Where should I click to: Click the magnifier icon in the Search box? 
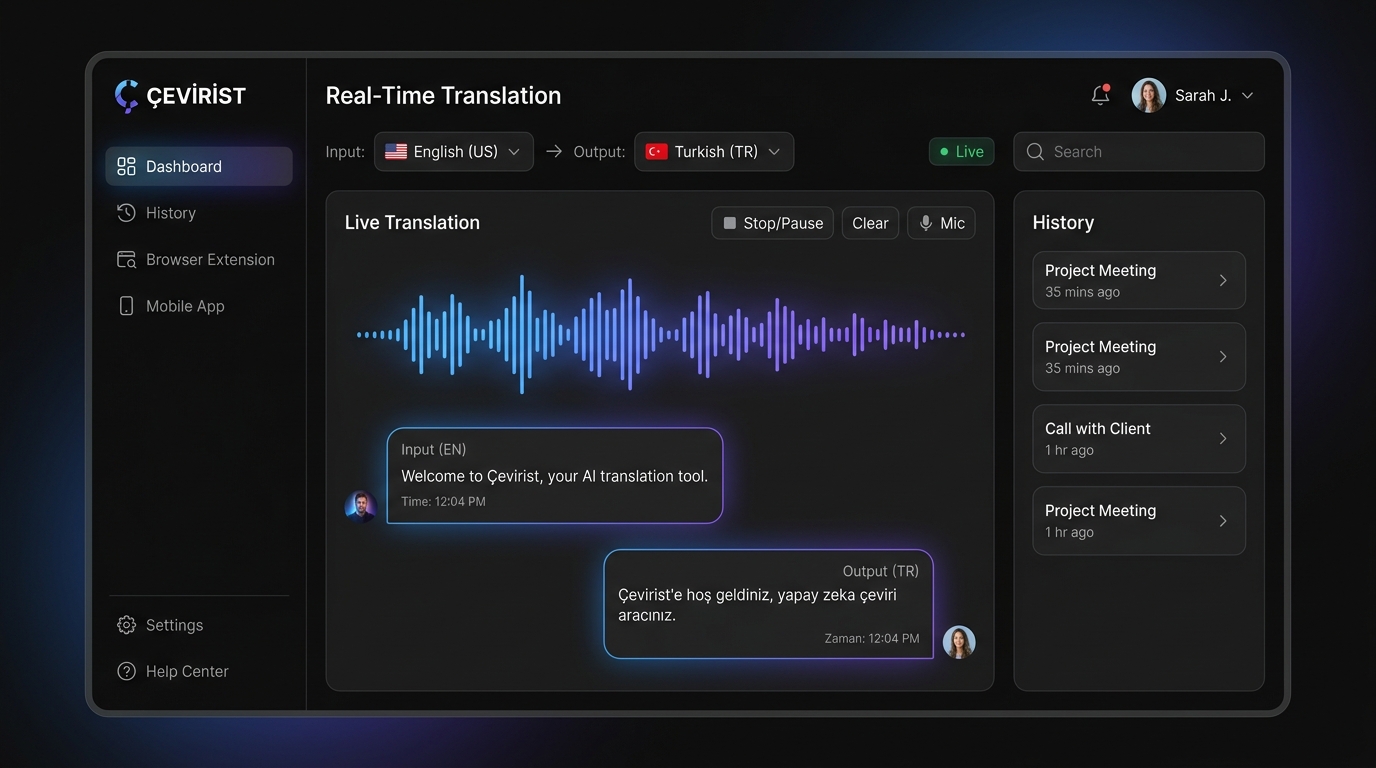click(1035, 152)
